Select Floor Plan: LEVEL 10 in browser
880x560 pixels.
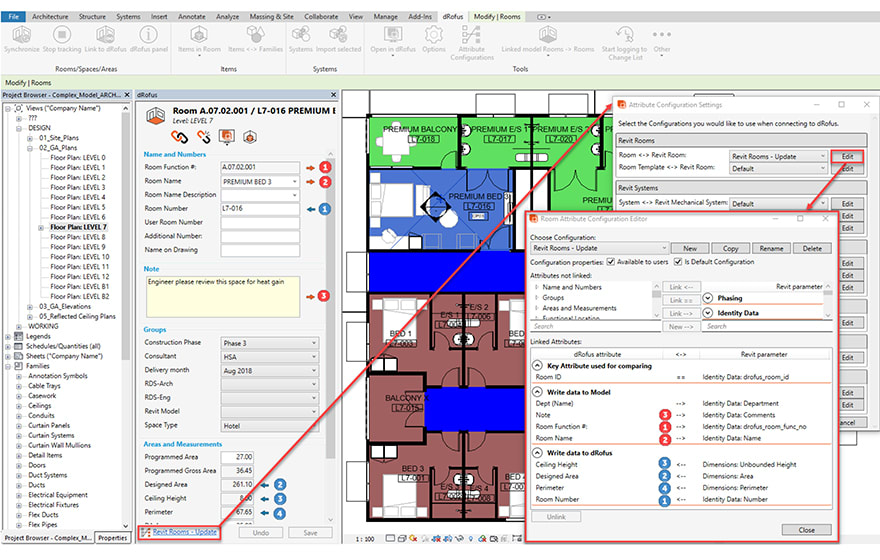tap(80, 257)
